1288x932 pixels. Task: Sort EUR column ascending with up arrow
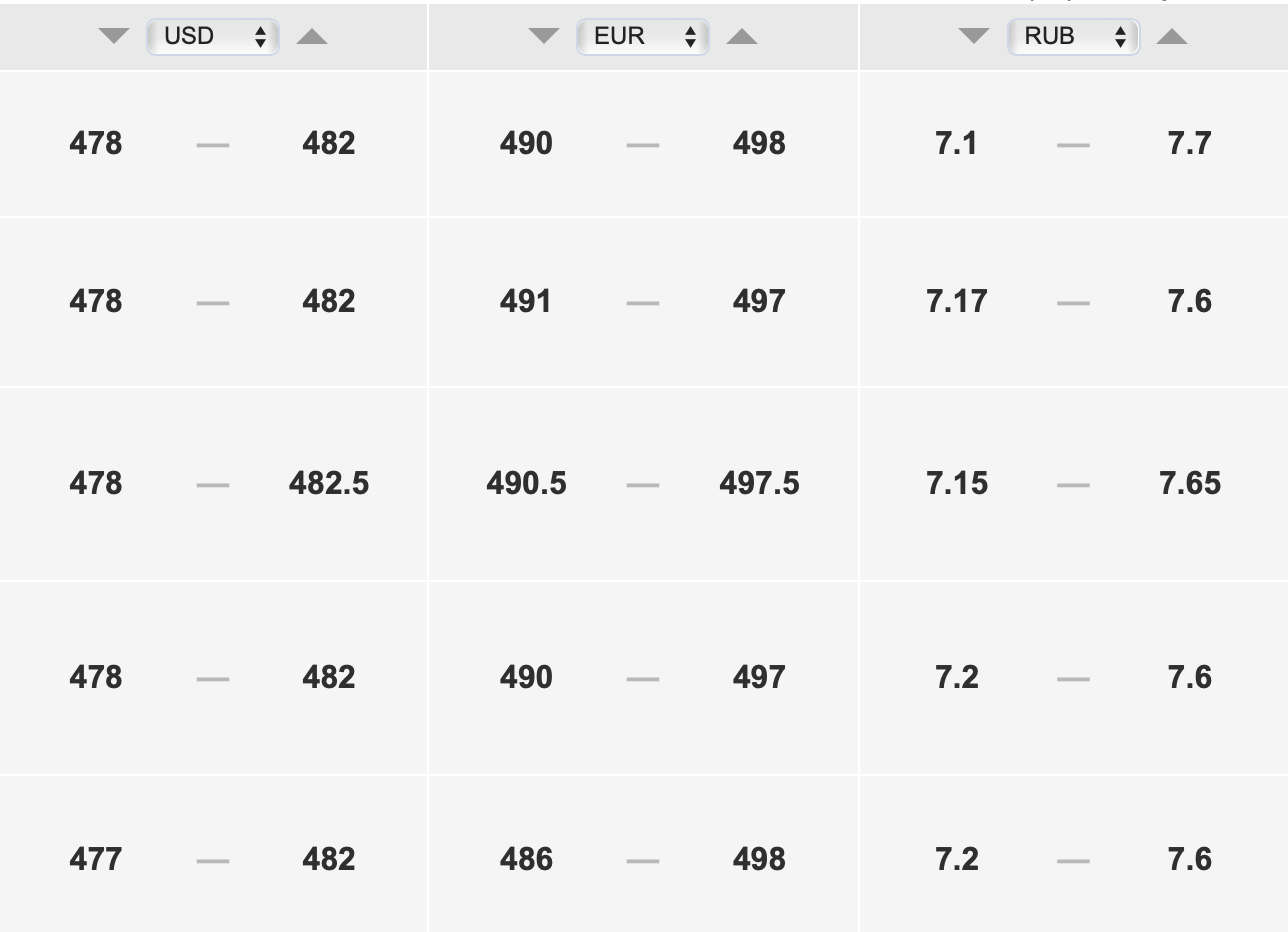click(742, 37)
